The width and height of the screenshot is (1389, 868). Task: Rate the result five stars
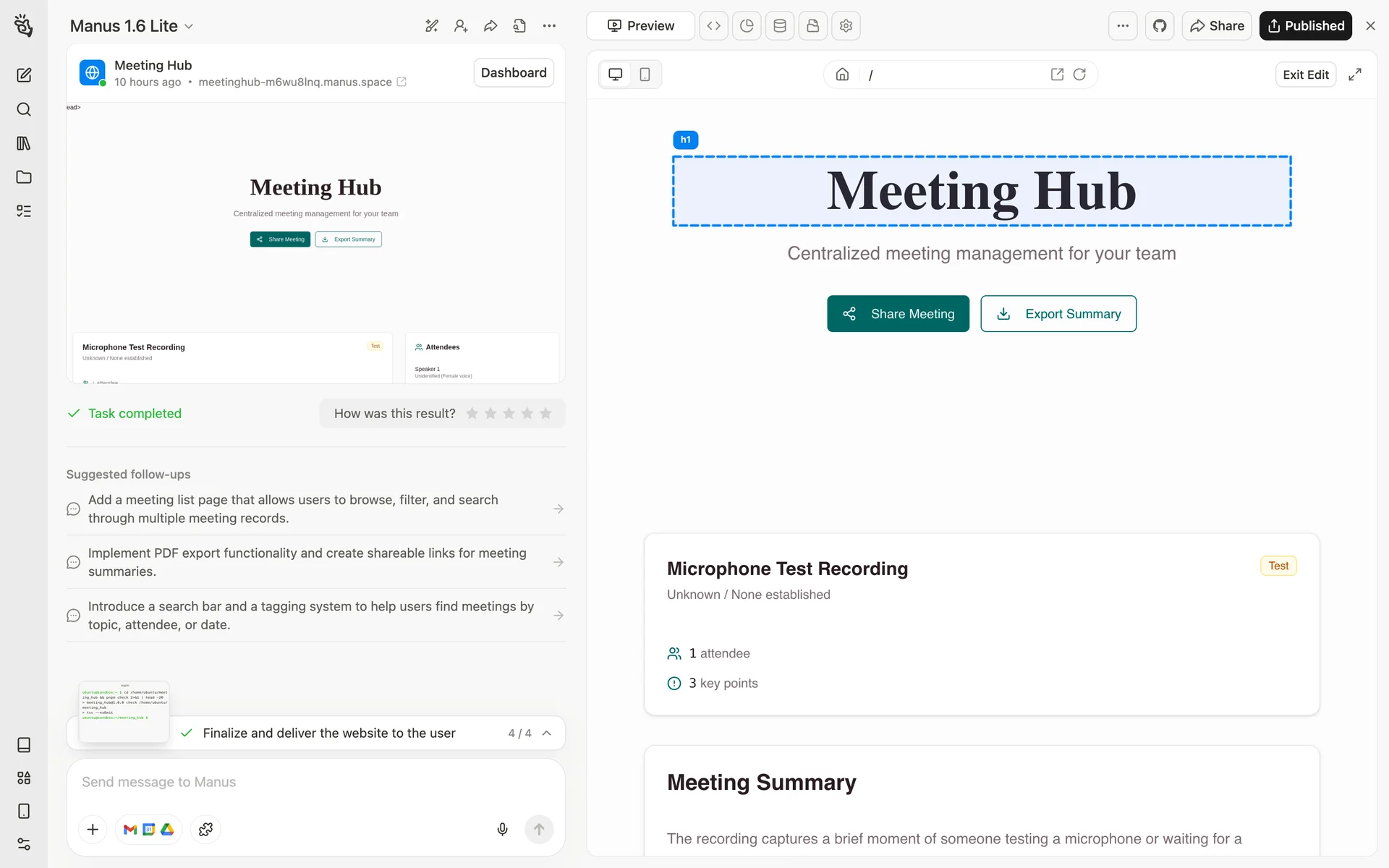[x=545, y=413]
